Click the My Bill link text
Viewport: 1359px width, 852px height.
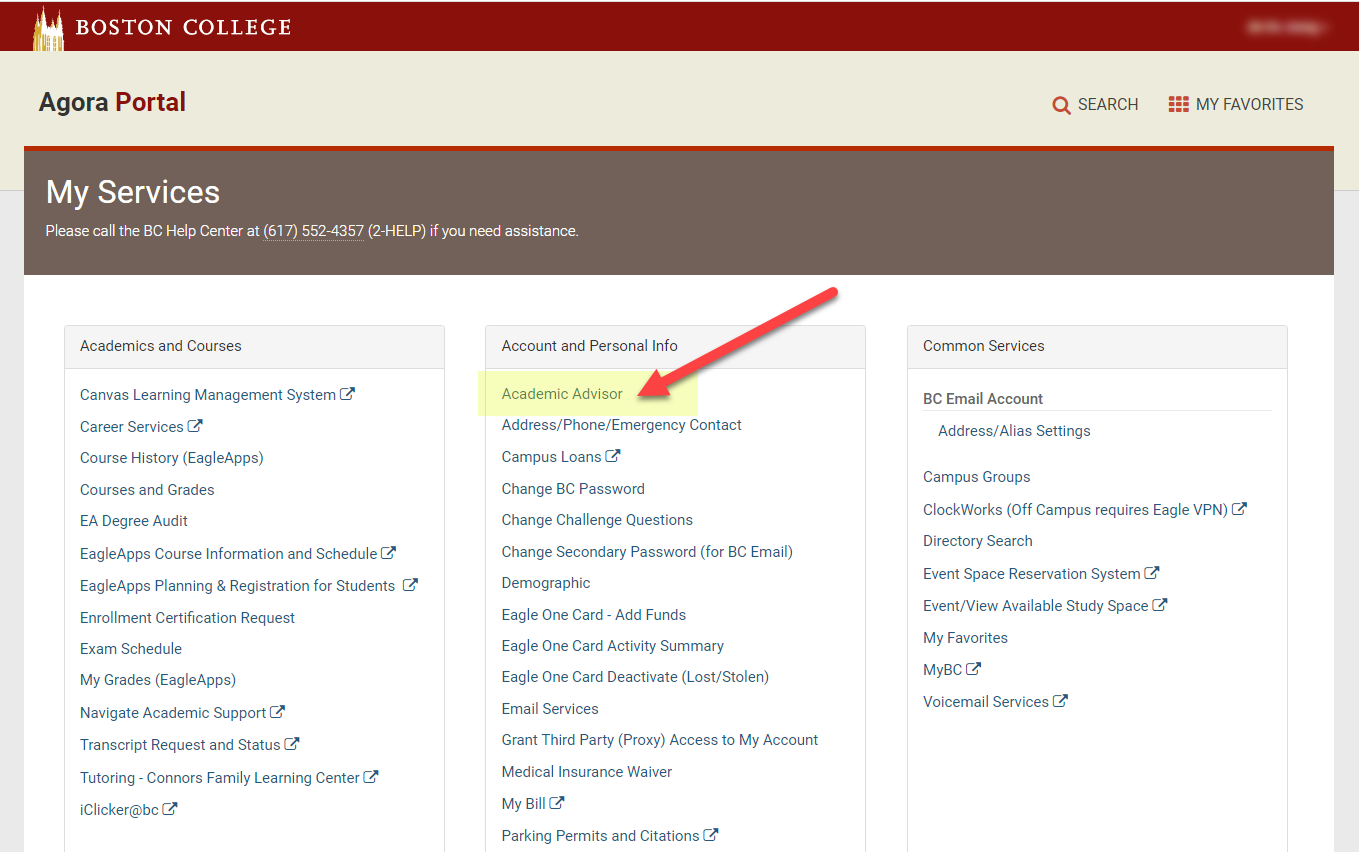pyautogui.click(x=523, y=804)
